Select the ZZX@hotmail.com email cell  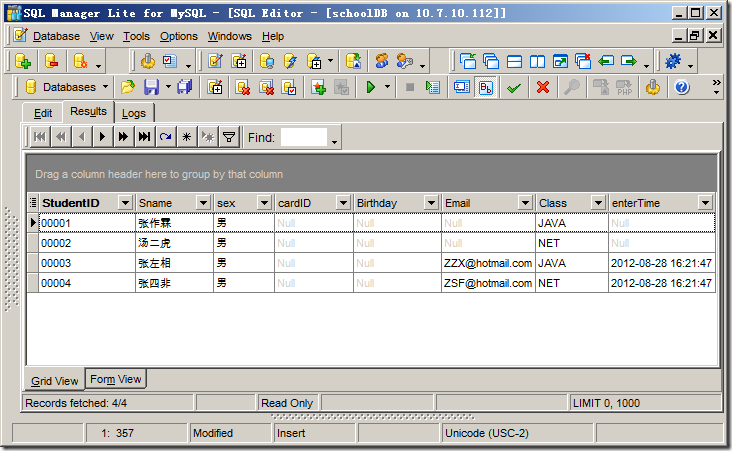pyautogui.click(x=488, y=263)
